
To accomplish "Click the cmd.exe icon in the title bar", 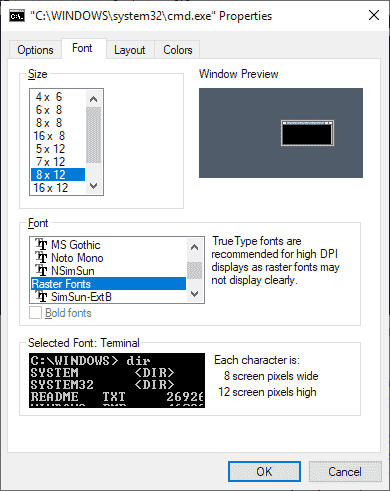I will pyautogui.click(x=17, y=16).
